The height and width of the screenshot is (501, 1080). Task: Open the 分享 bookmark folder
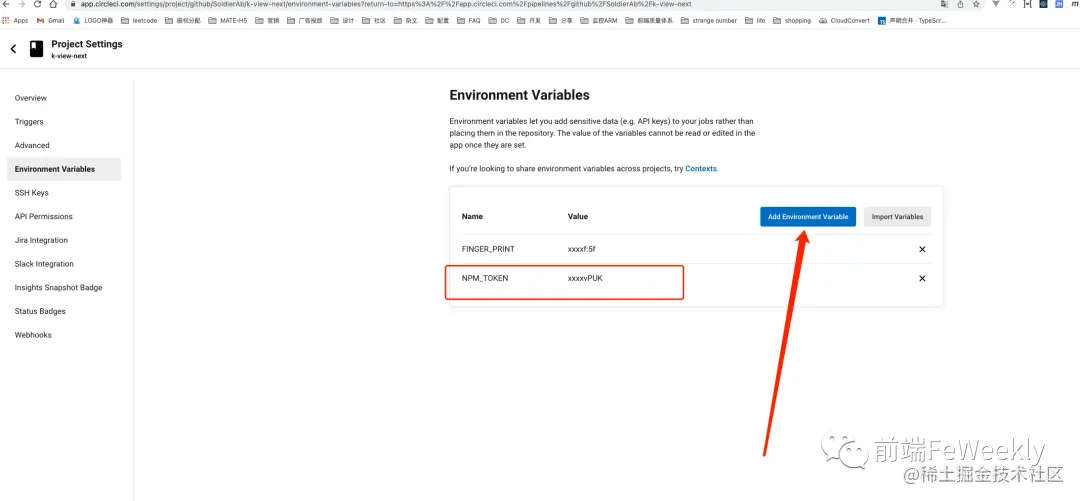pyautogui.click(x=561, y=21)
